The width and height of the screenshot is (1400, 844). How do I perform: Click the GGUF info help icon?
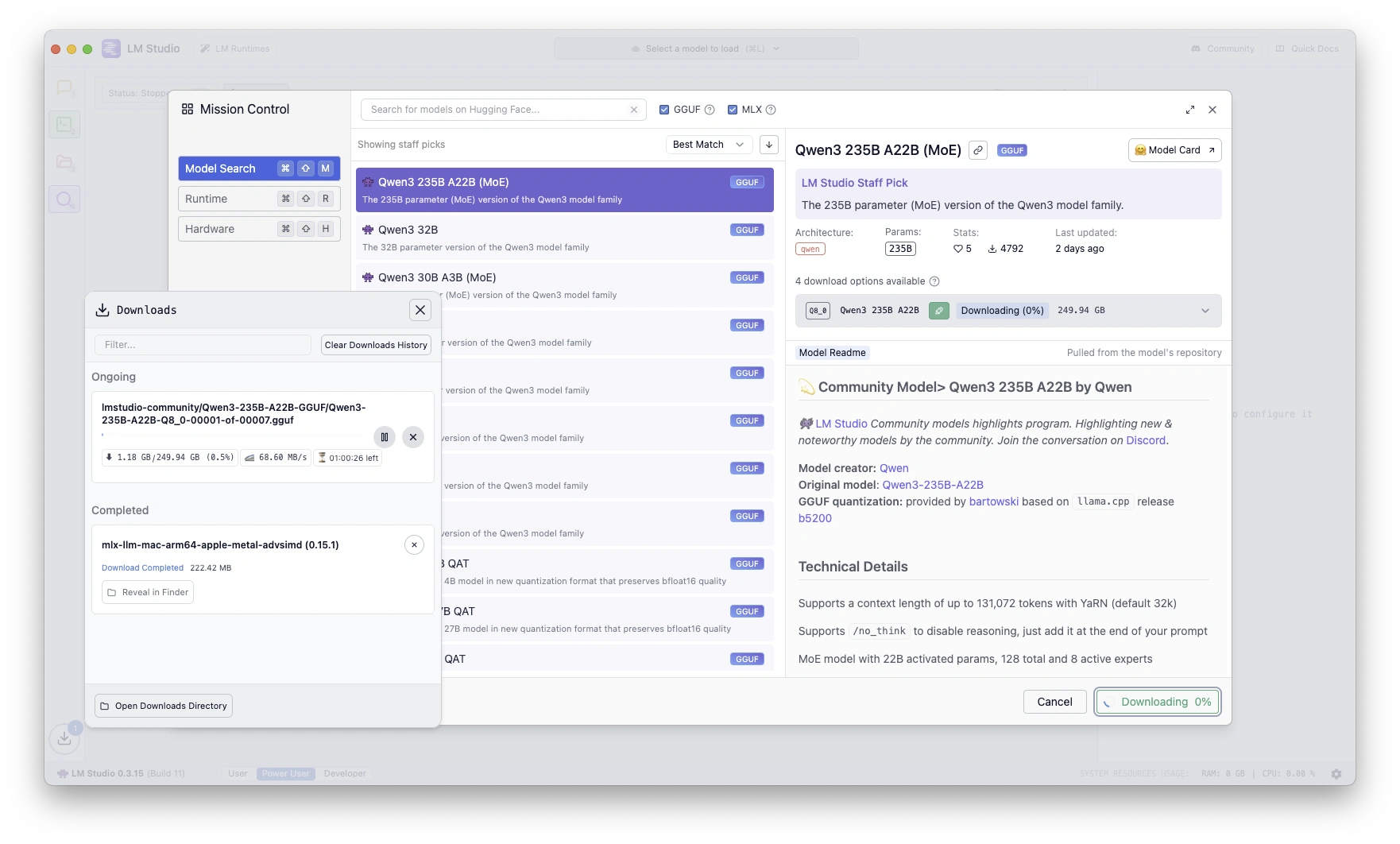pyautogui.click(x=710, y=110)
